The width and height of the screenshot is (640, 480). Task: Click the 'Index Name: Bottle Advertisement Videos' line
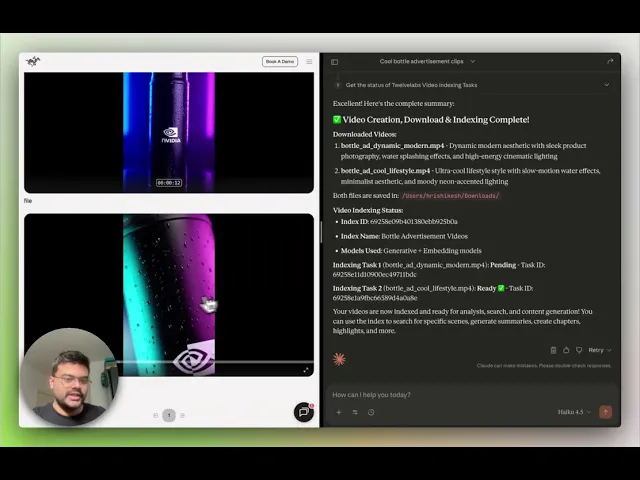pos(404,236)
